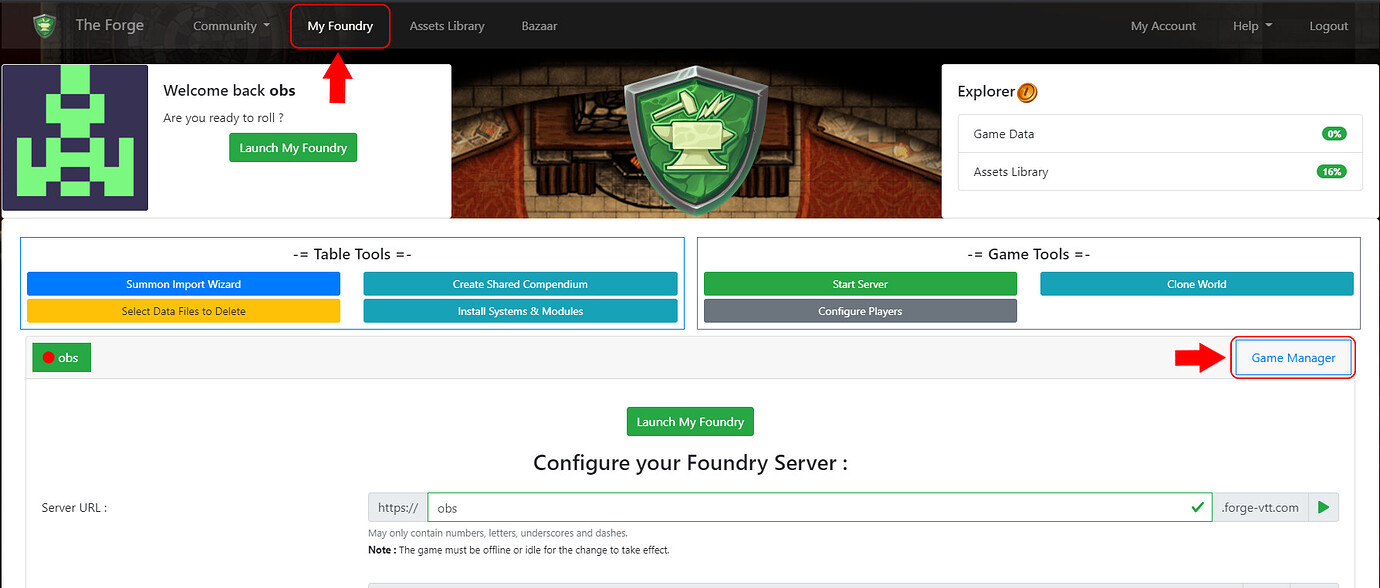1380x588 pixels.
Task: Switch to the My Foundry tab
Action: pos(340,26)
